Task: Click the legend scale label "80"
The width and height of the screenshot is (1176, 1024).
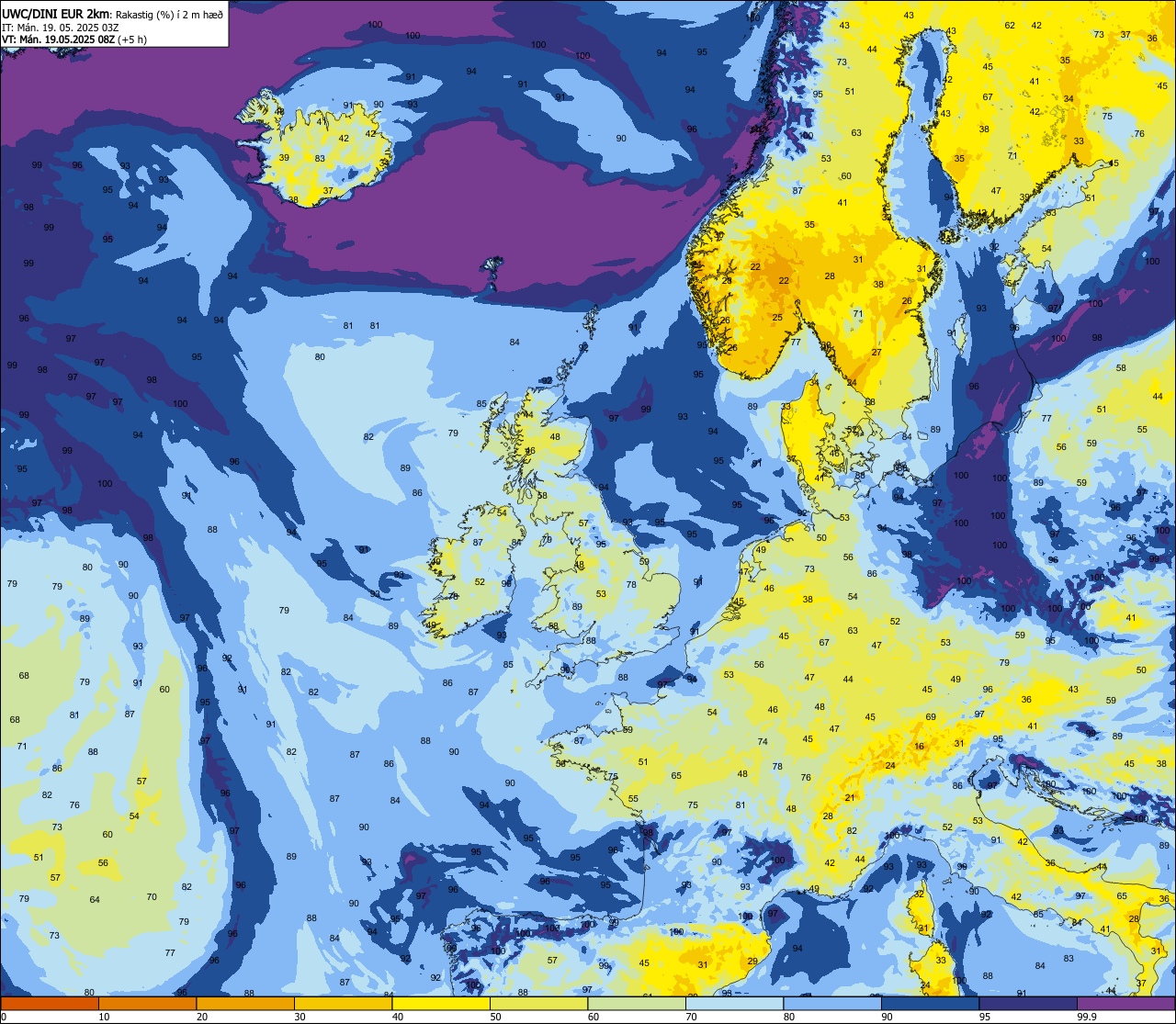Action: click(789, 1017)
